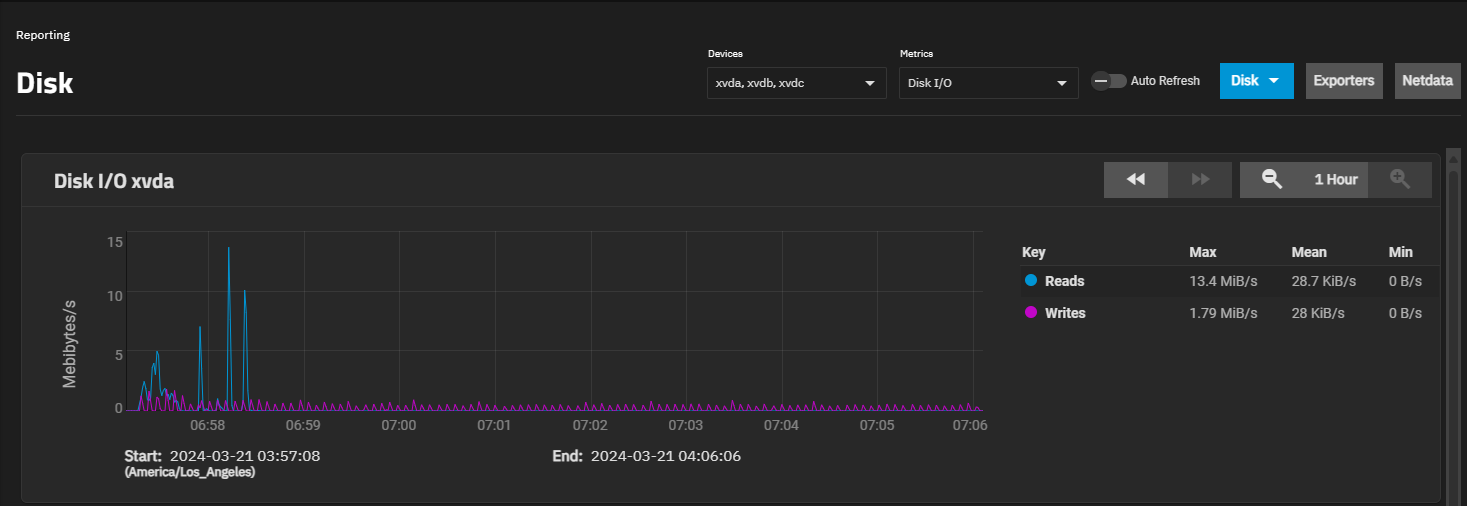Step the xvda chart back in time
This screenshot has width=1467, height=506.
pyautogui.click(x=1135, y=179)
